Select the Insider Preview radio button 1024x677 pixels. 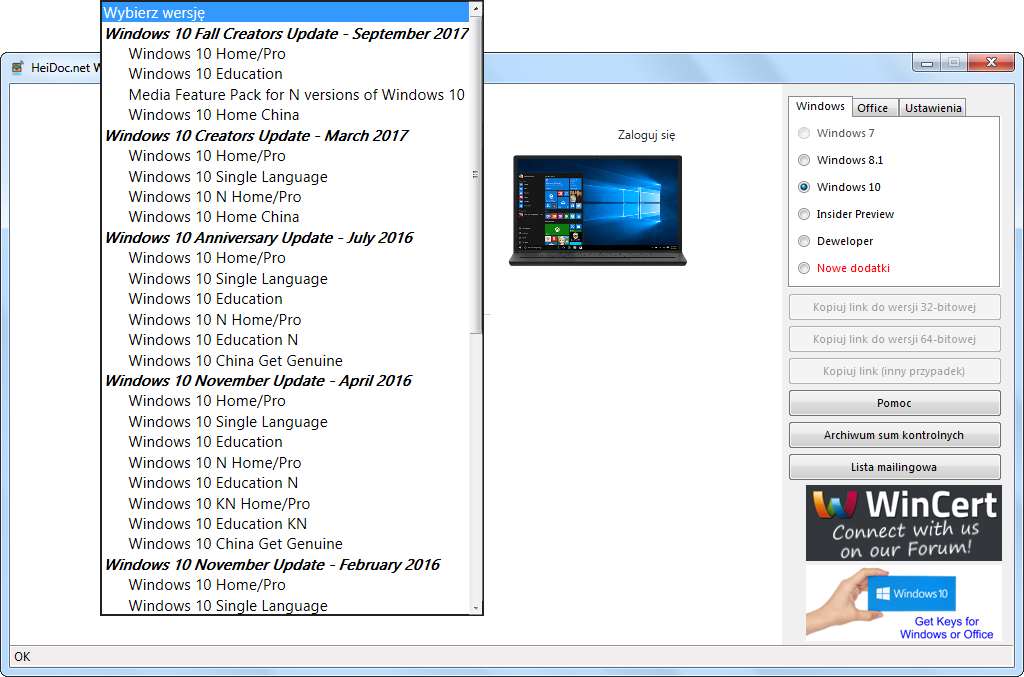804,214
